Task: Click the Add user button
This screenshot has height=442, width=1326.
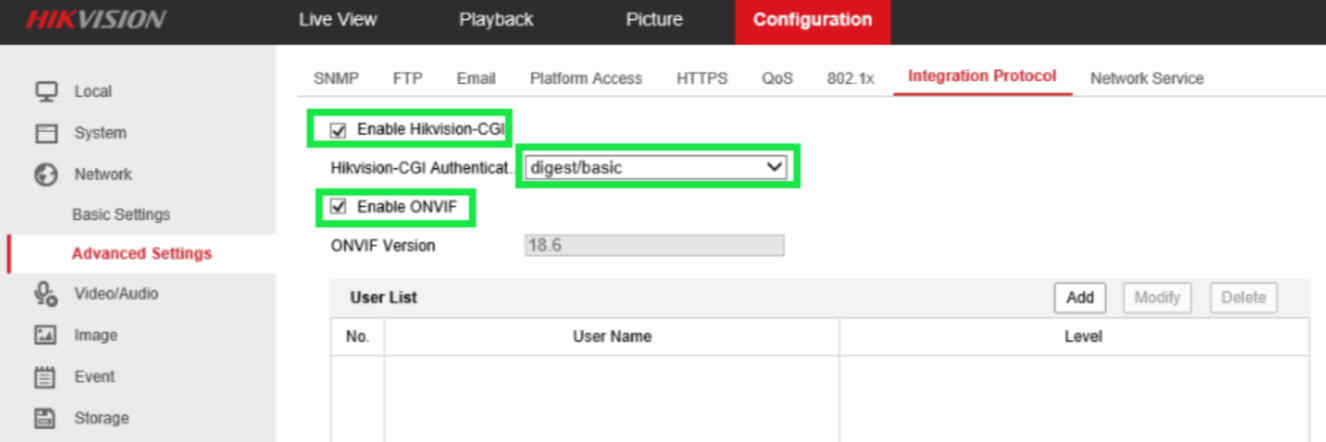Action: [x=1080, y=297]
